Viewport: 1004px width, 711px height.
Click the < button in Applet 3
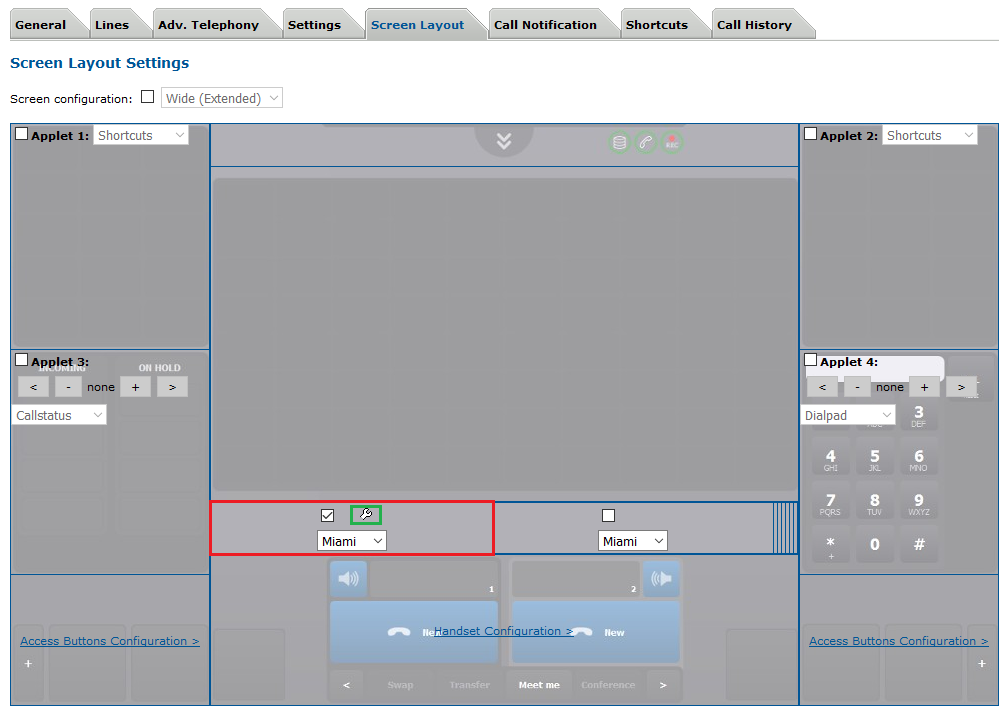pos(33,387)
